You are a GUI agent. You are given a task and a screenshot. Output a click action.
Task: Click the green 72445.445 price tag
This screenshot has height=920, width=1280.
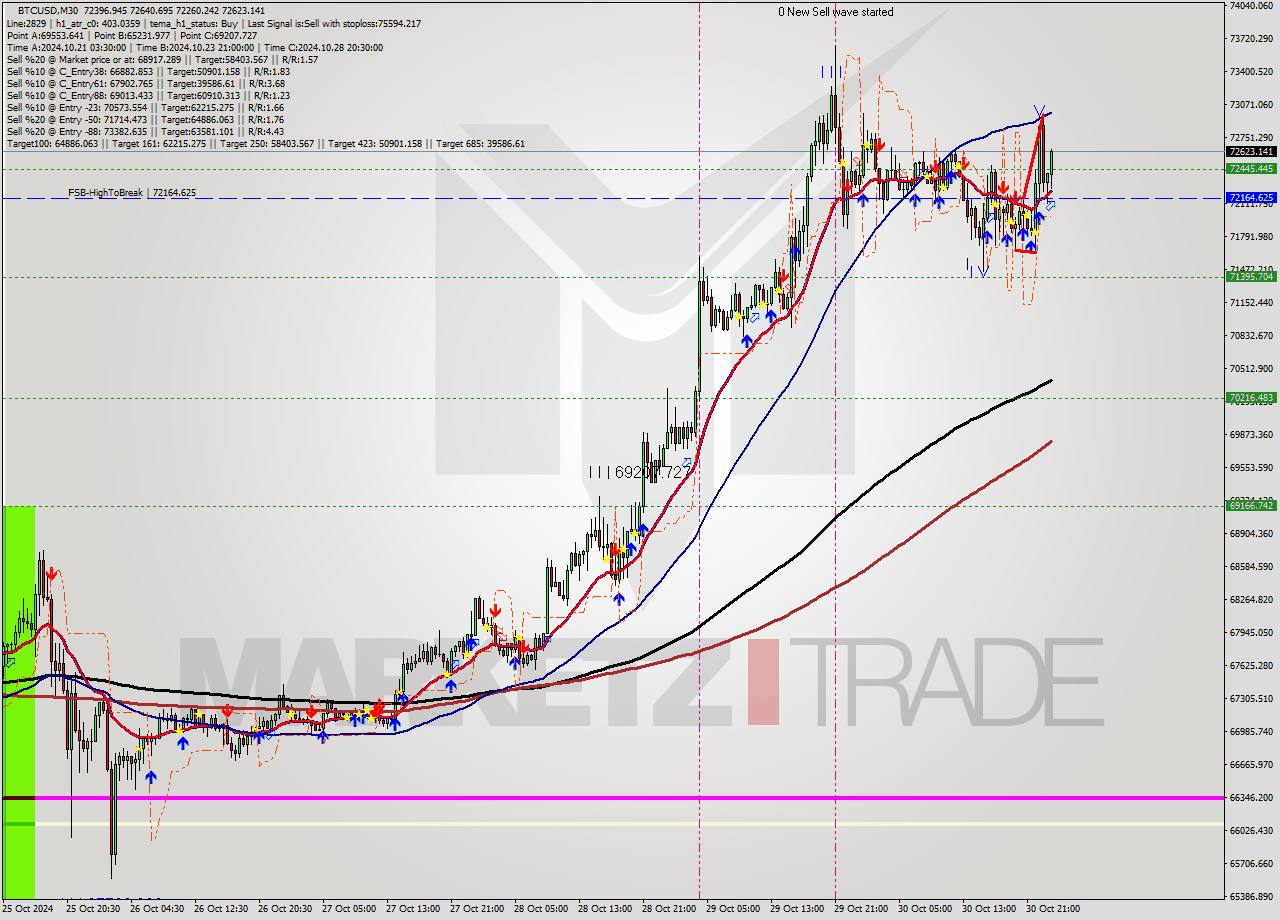point(1250,169)
